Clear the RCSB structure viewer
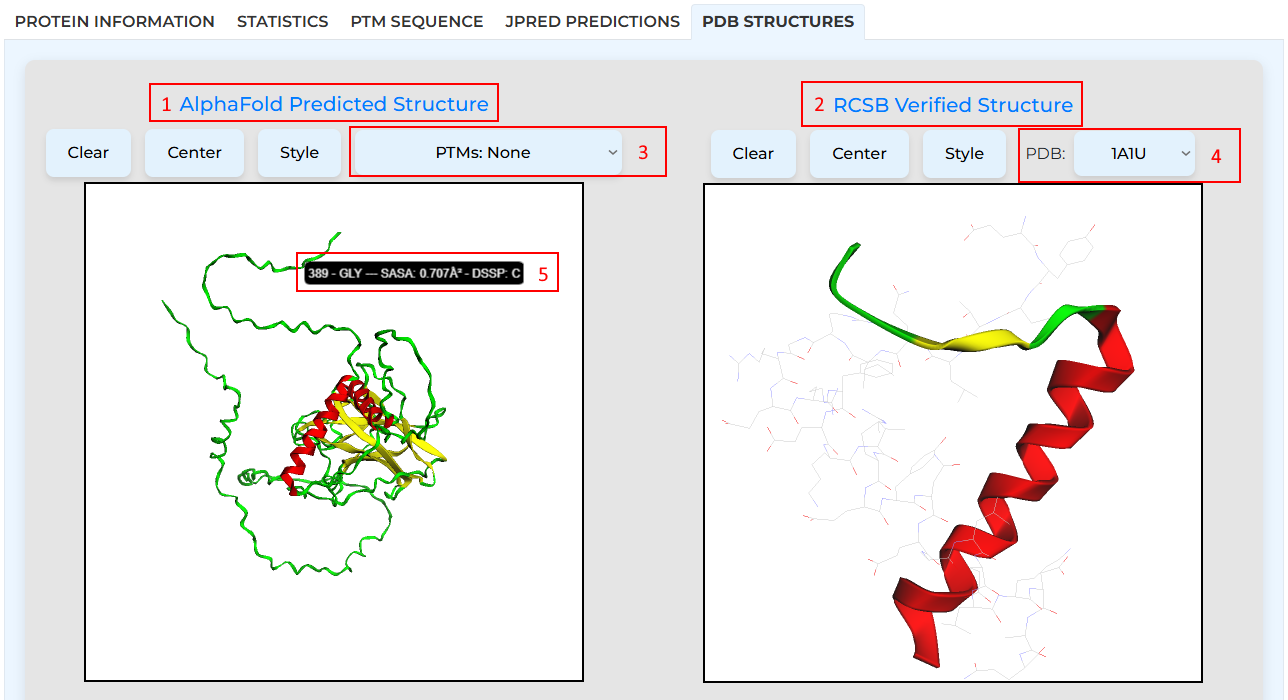 [753, 154]
